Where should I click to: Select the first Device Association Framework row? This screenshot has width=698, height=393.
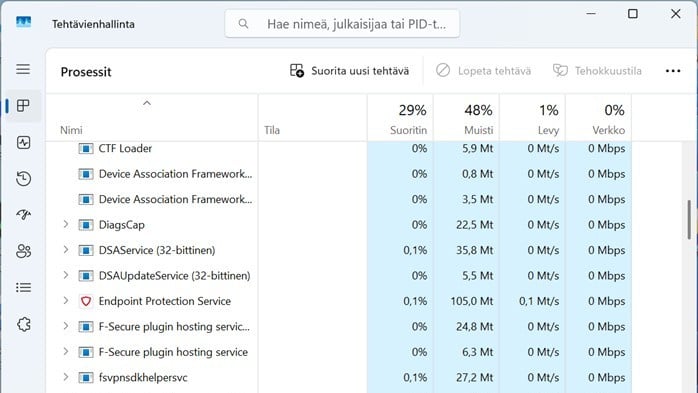[338, 174]
